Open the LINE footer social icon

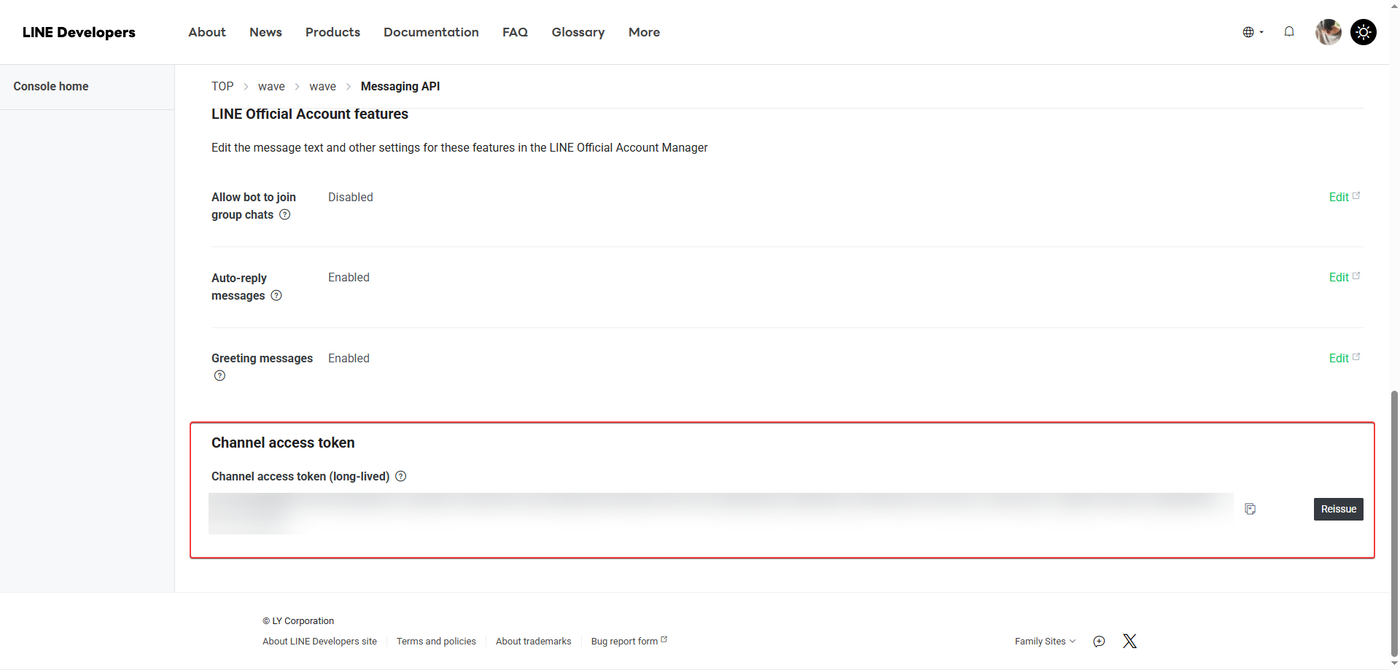pos(1099,641)
